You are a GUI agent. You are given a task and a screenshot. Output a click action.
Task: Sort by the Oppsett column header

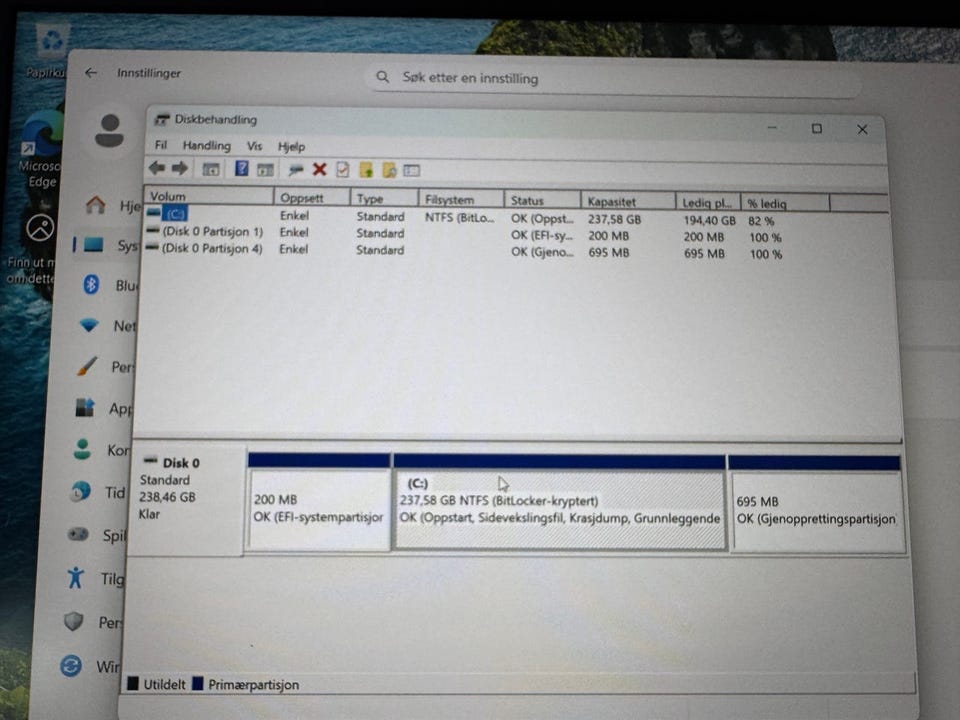click(312, 198)
